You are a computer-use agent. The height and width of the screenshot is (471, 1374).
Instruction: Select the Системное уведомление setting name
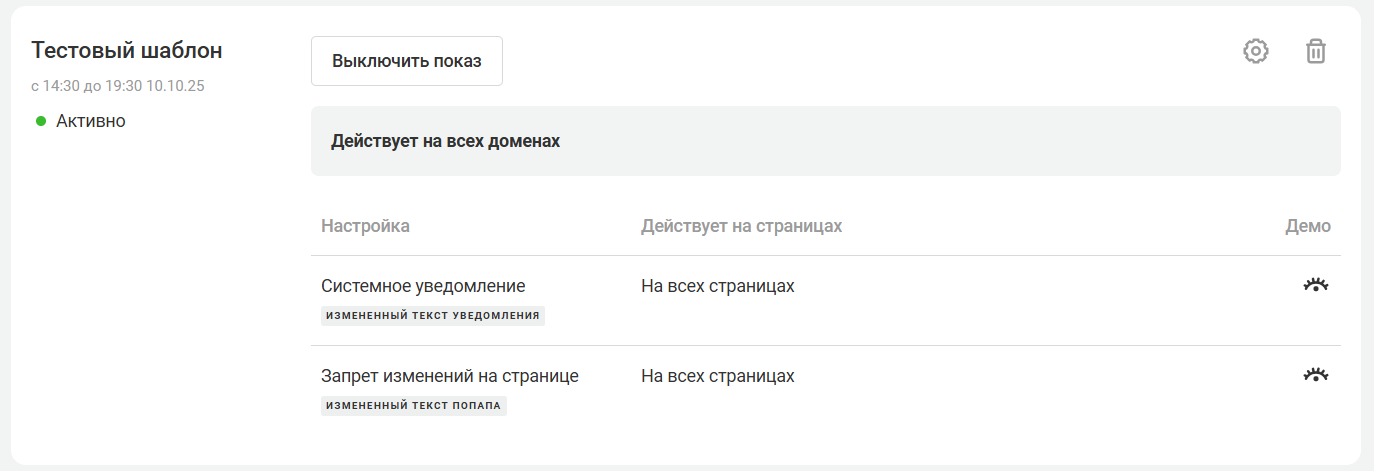pyautogui.click(x=423, y=286)
